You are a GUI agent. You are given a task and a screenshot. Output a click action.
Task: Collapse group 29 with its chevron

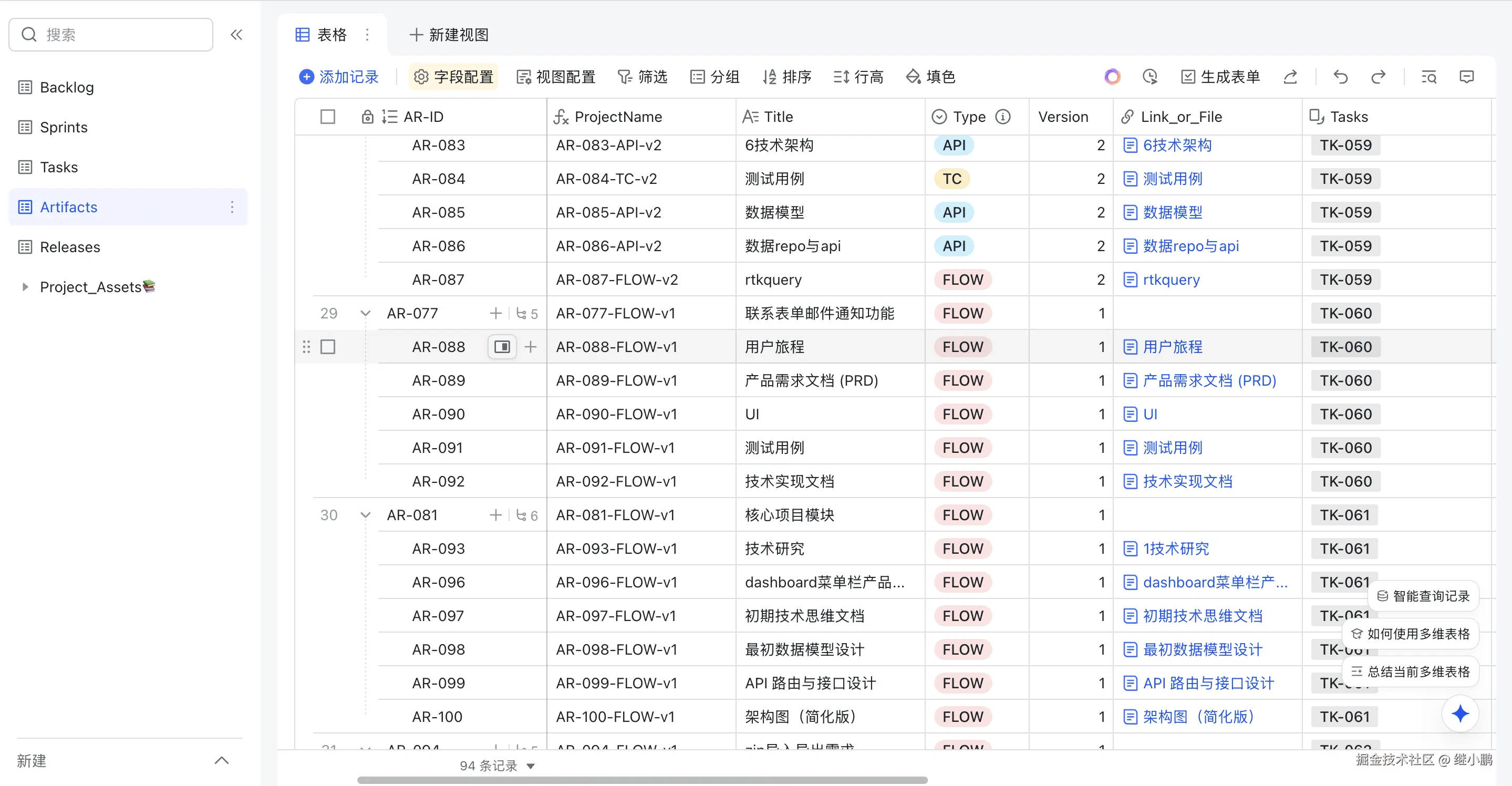pyautogui.click(x=365, y=313)
